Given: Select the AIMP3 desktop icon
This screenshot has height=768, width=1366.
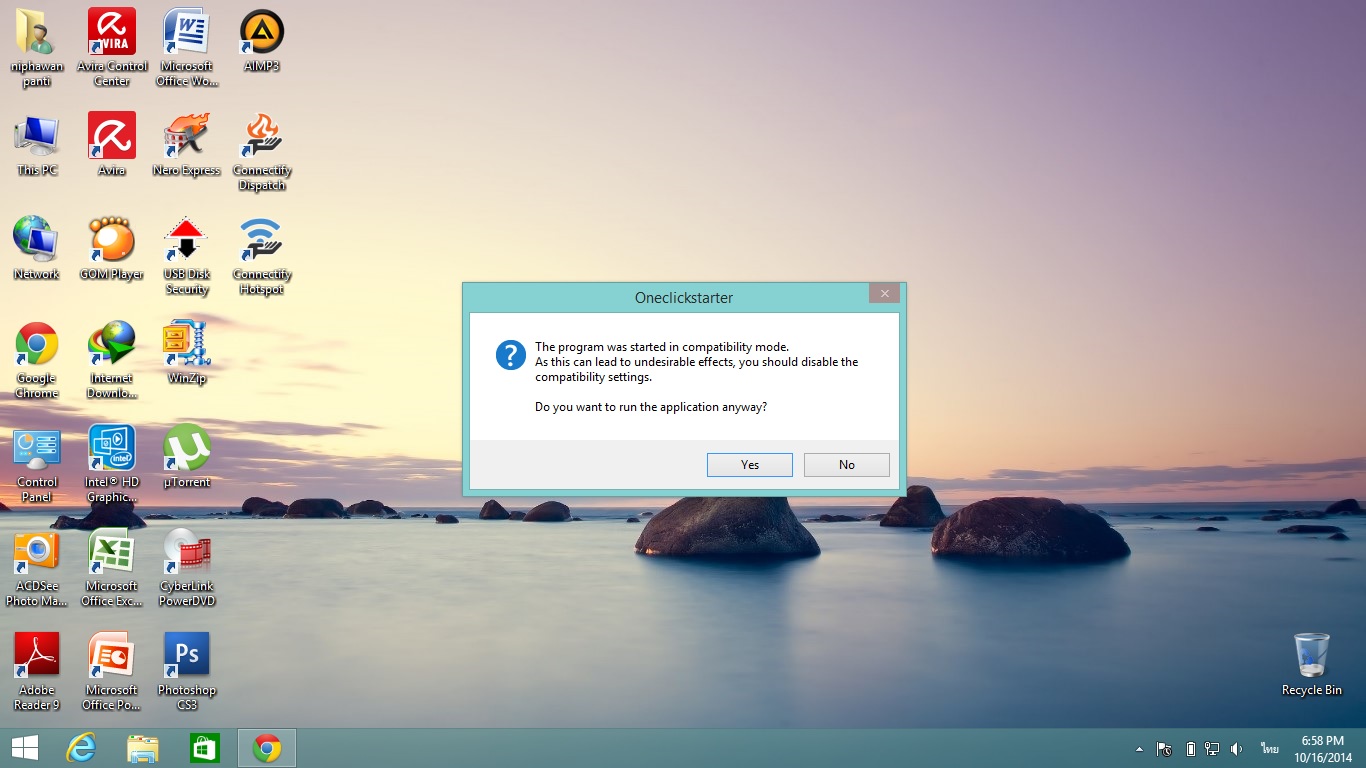Looking at the screenshot, I should (x=262, y=40).
